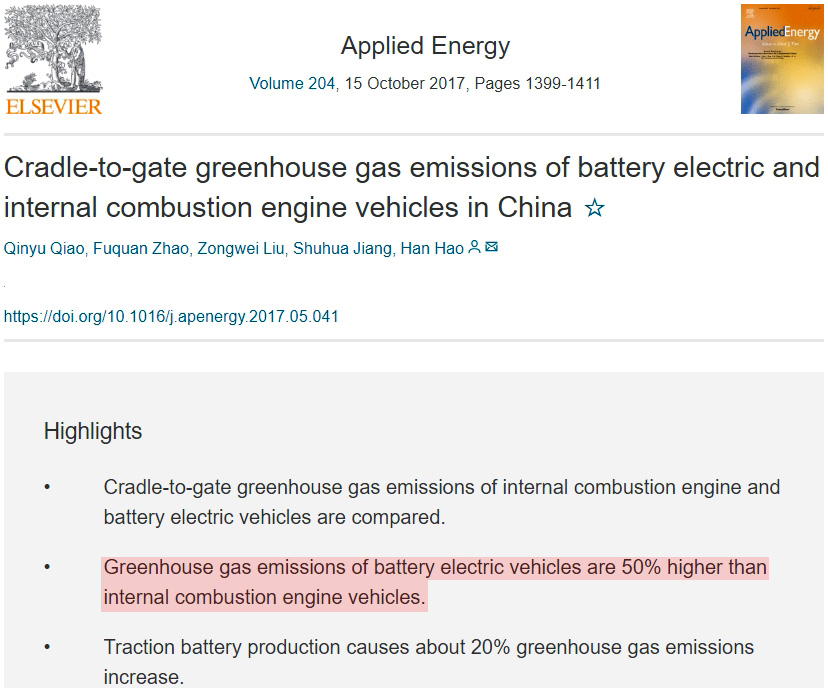The width and height of the screenshot is (828, 688).
Task: Open author Qinyu Qiao's details
Action: [44, 248]
